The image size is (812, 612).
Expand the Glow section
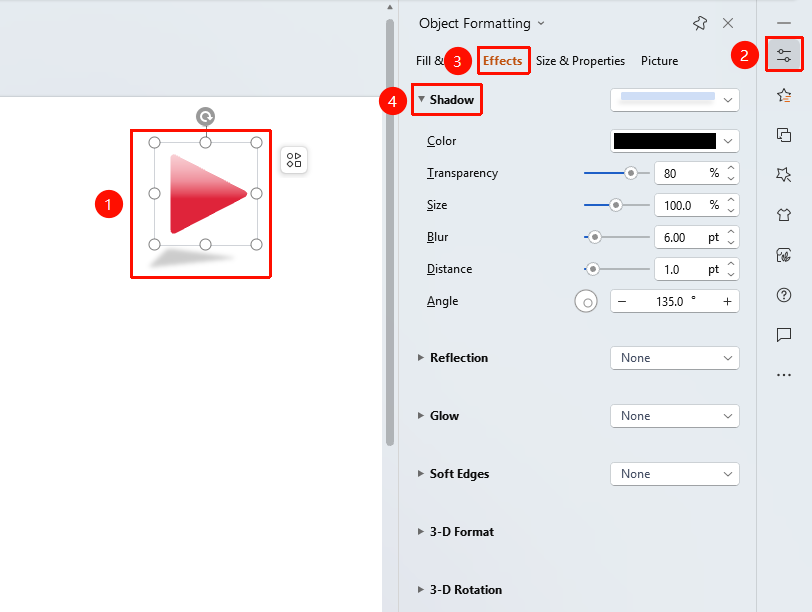420,416
